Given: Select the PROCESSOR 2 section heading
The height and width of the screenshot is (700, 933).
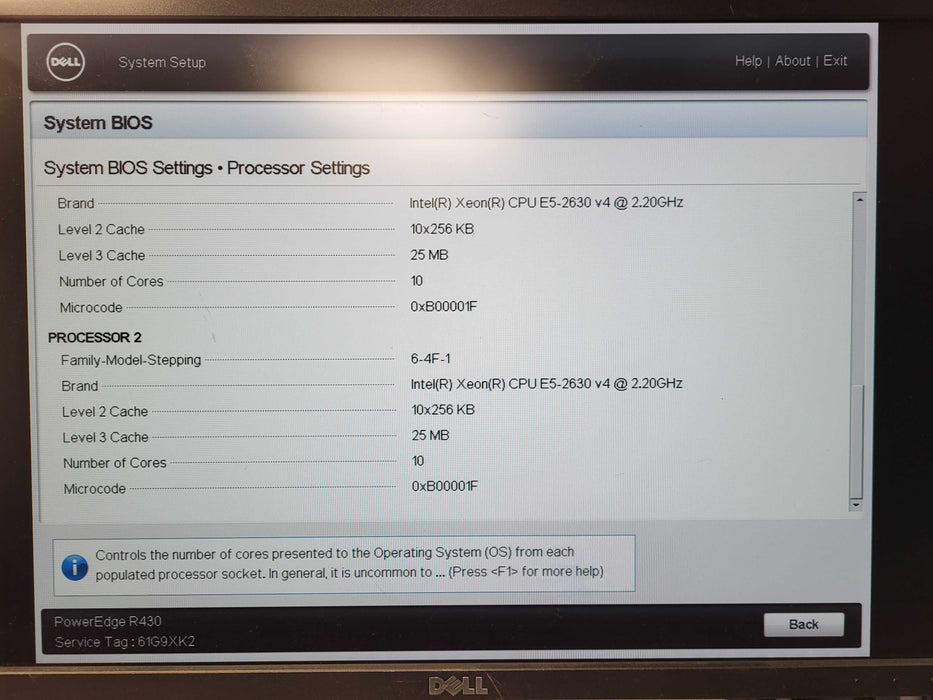Looking at the screenshot, I should pyautogui.click(x=95, y=337).
